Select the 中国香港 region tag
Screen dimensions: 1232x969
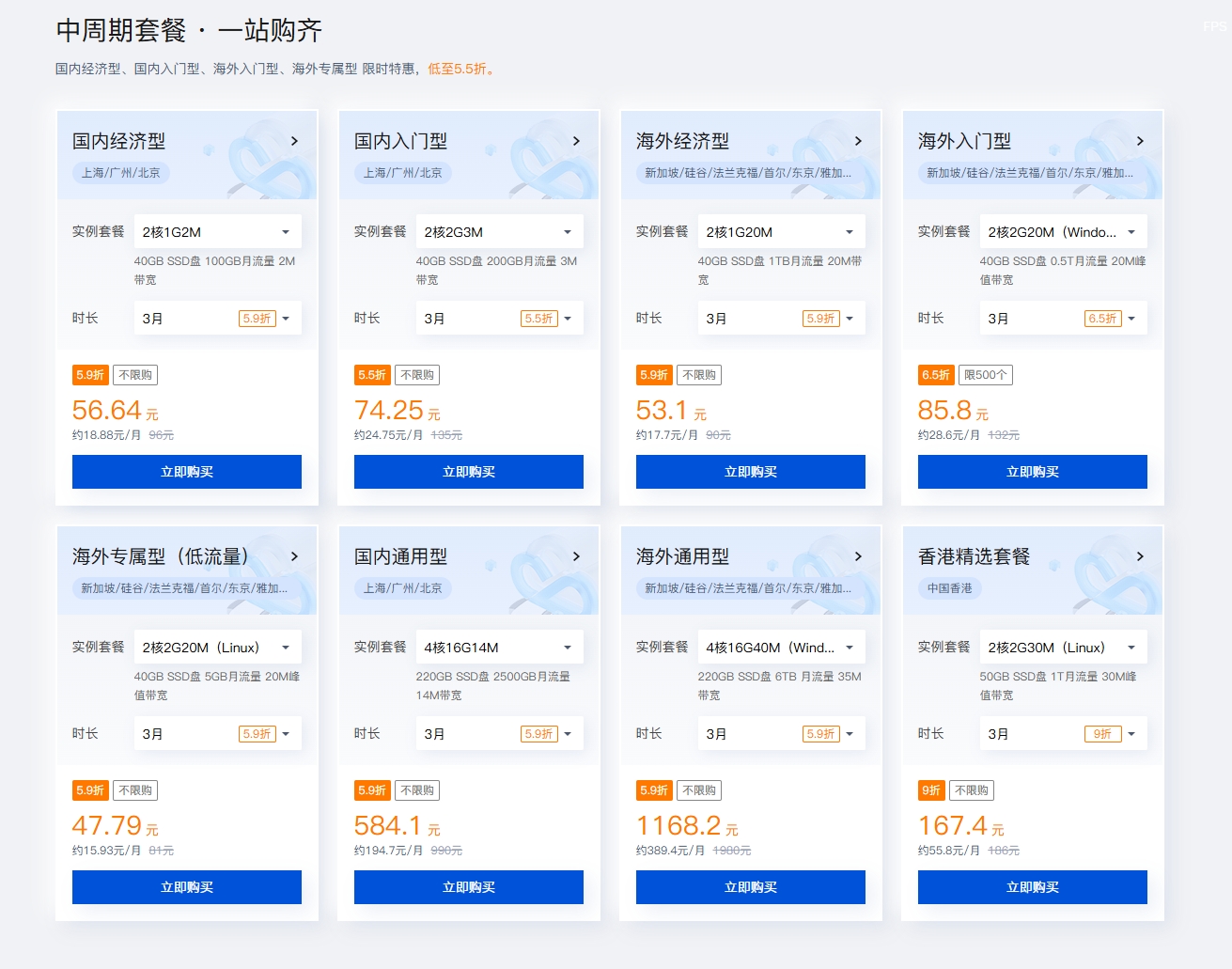(949, 588)
